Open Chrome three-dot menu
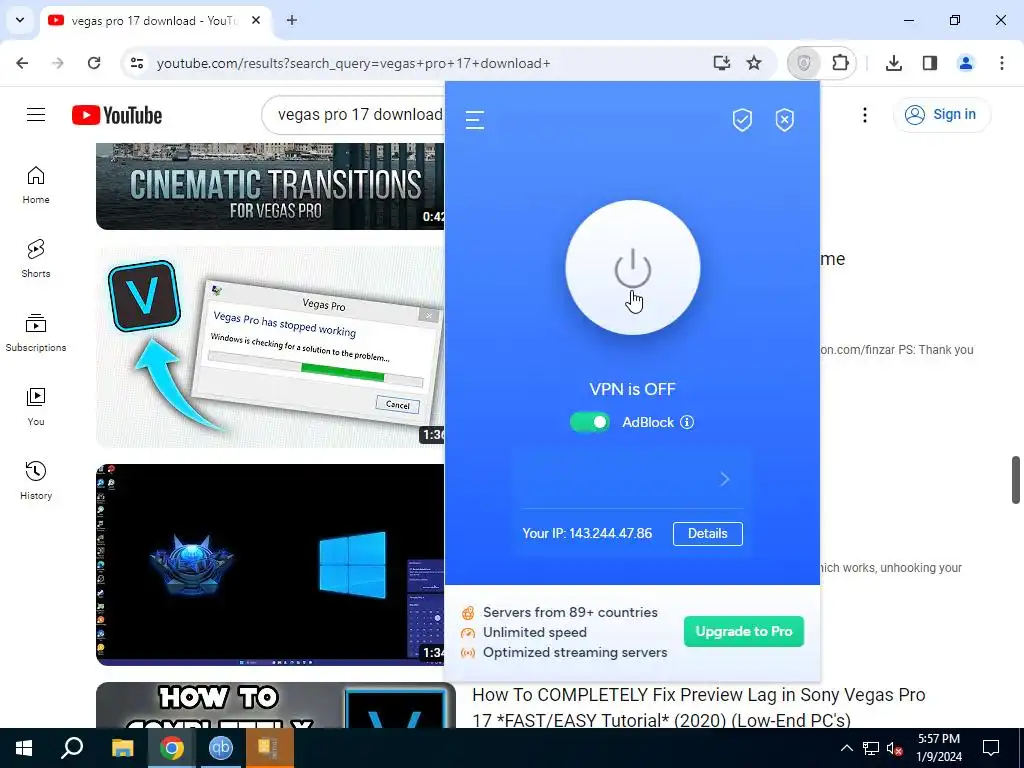1024x768 pixels. [x=1002, y=63]
